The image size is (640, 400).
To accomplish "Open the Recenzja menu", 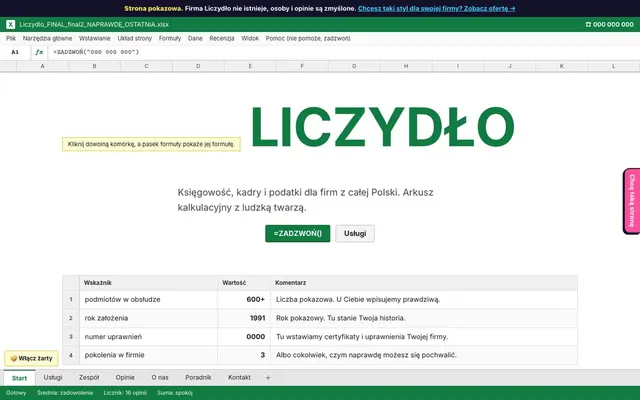I will 222,38.
